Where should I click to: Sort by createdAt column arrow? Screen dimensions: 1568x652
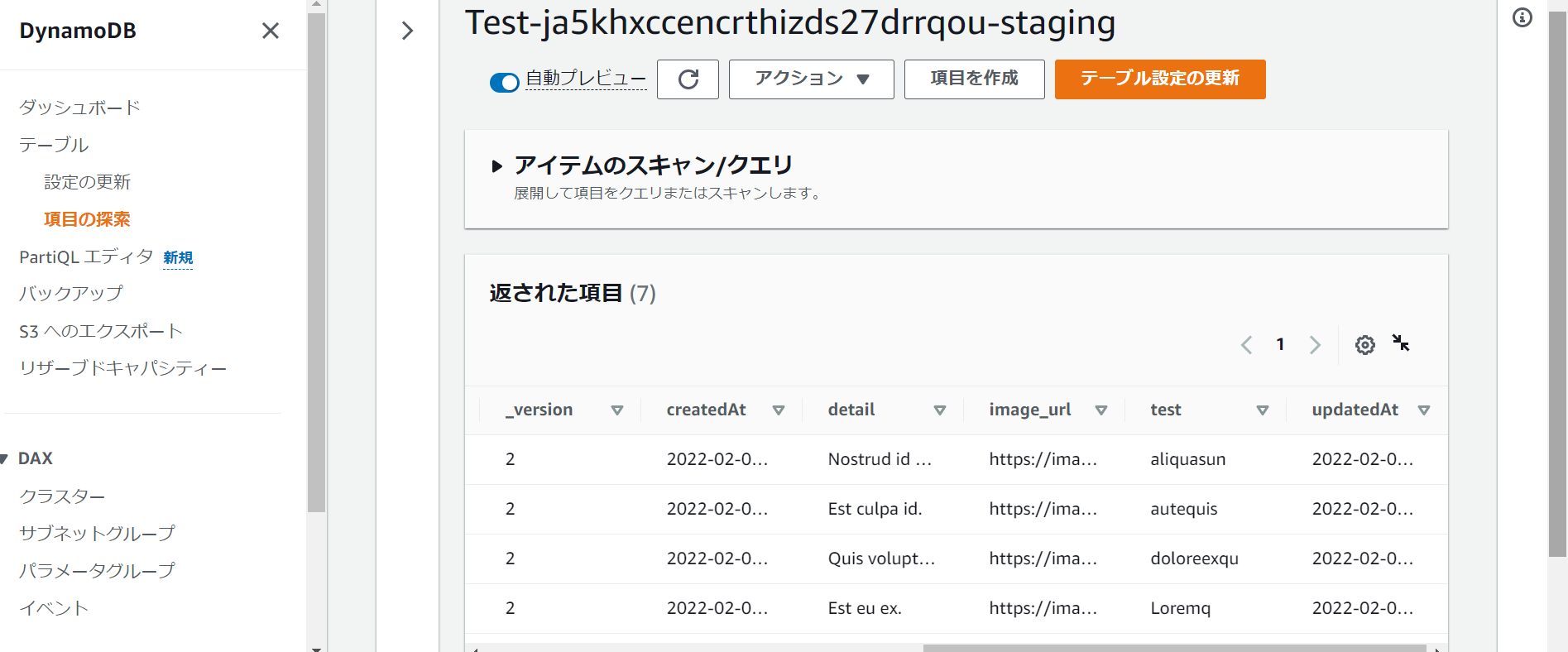pos(779,410)
